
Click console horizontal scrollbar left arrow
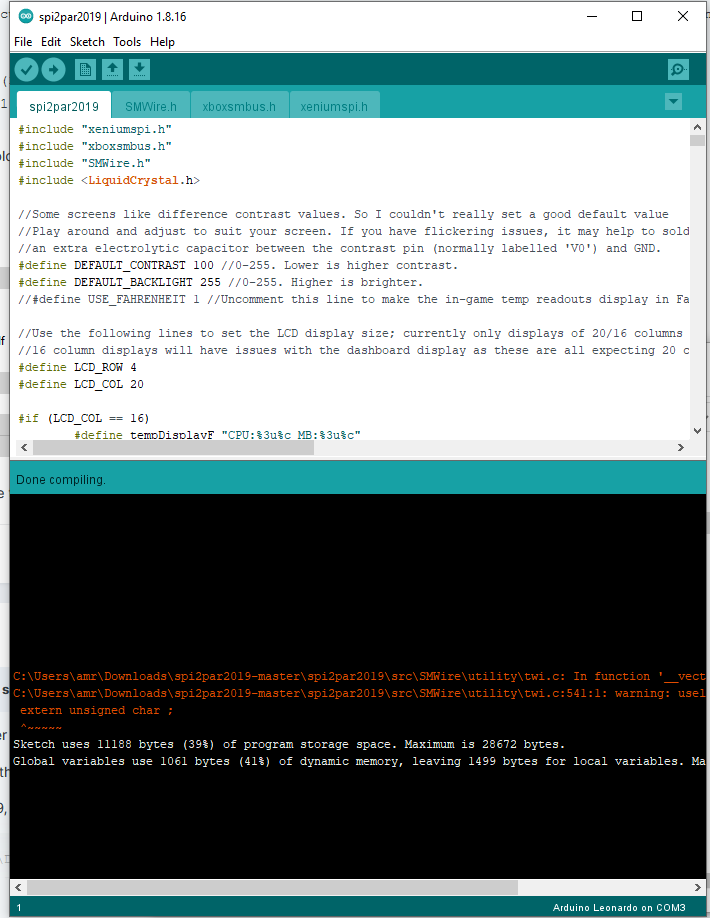(18, 887)
